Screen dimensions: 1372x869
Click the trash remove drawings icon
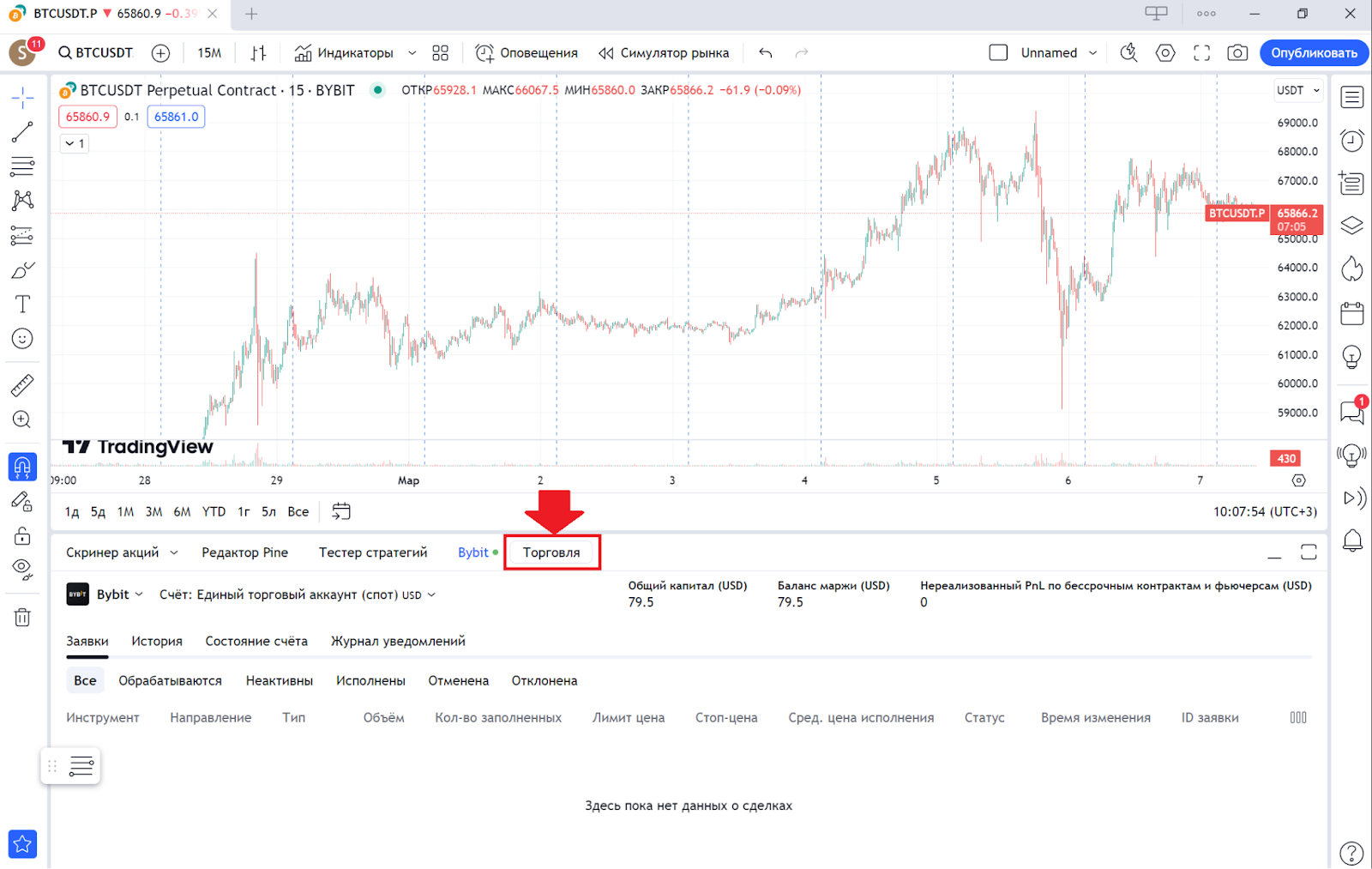click(22, 617)
